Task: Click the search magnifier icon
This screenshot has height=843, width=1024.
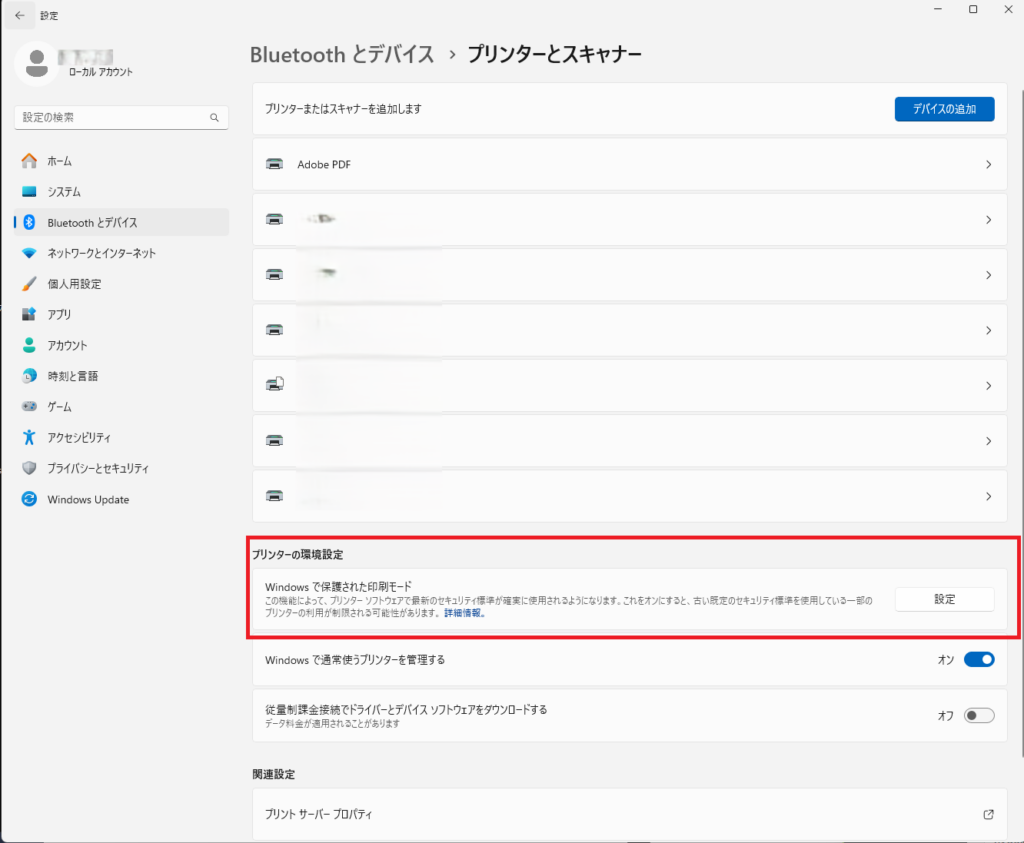Action: pyautogui.click(x=214, y=118)
